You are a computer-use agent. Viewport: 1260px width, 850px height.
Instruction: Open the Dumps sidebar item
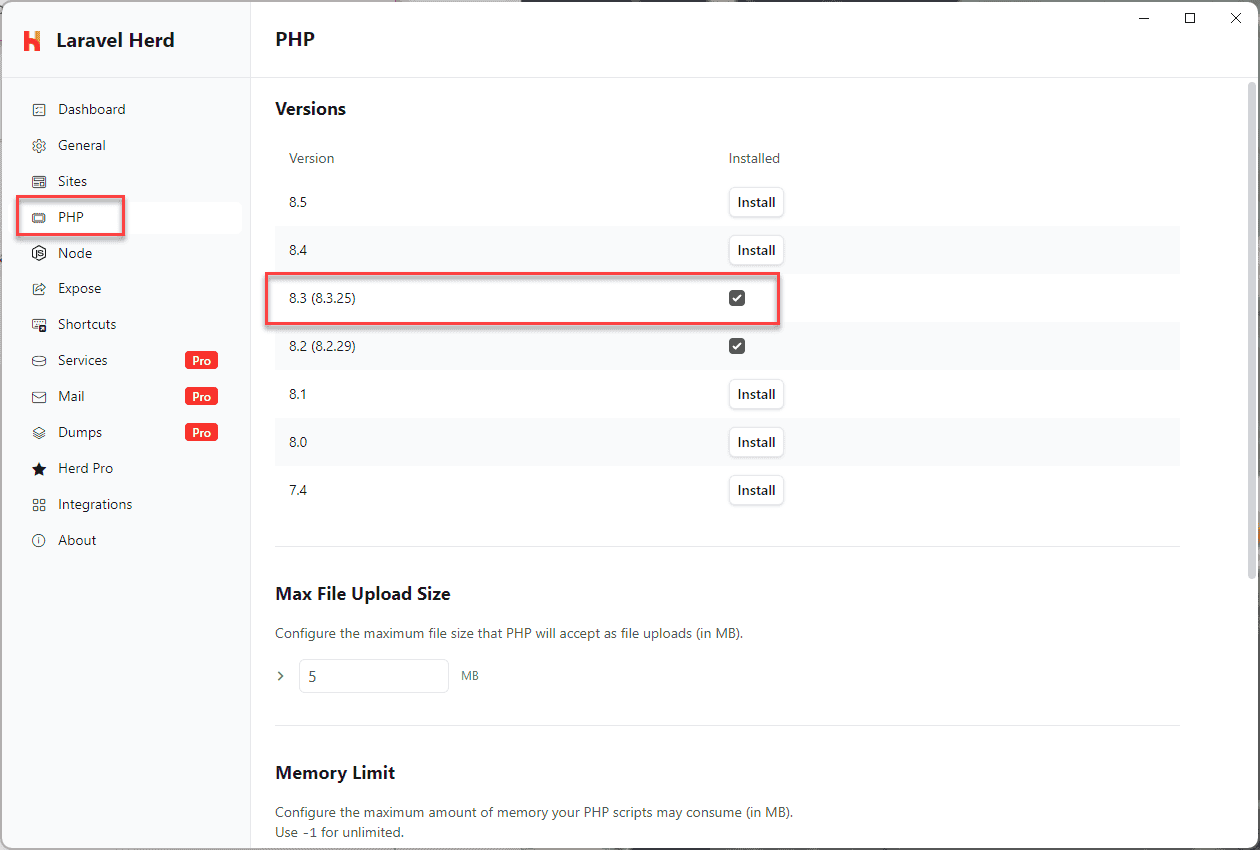tap(80, 433)
